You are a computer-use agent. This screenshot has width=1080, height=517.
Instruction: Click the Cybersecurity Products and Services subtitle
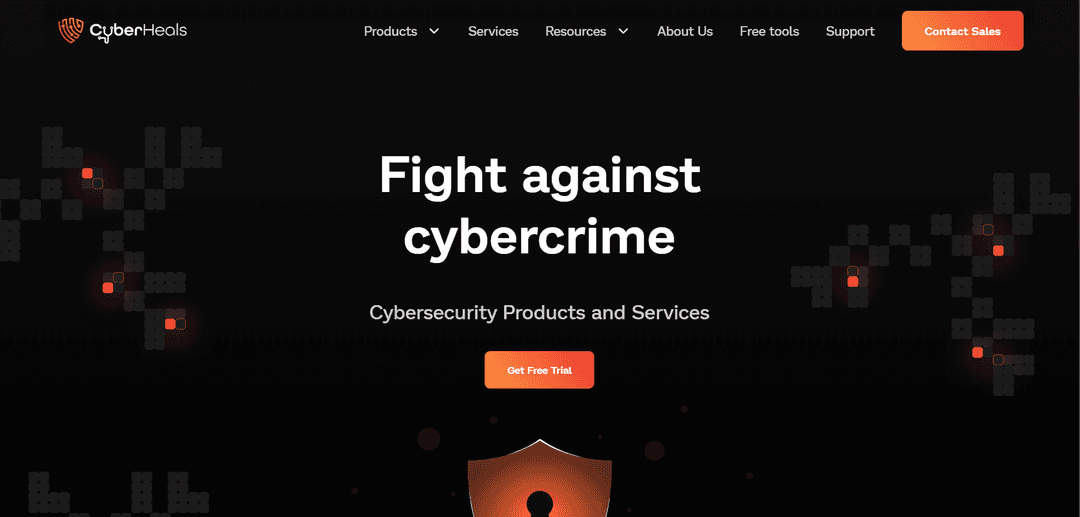pos(539,313)
